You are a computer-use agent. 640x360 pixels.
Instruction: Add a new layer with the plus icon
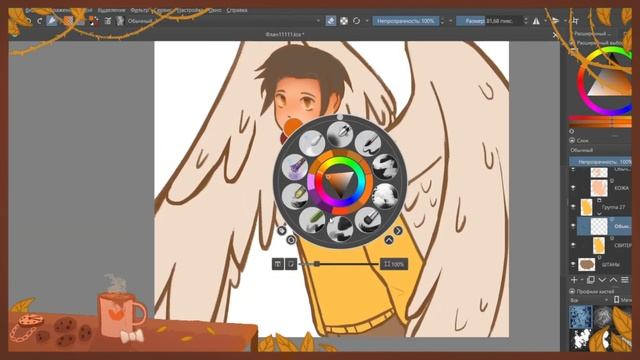574,280
